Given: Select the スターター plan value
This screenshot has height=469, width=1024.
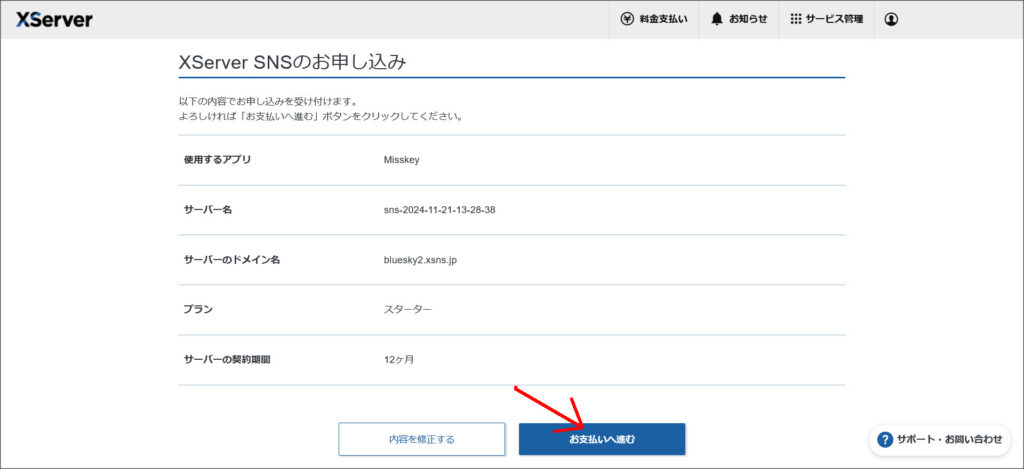Looking at the screenshot, I should pos(408,310).
